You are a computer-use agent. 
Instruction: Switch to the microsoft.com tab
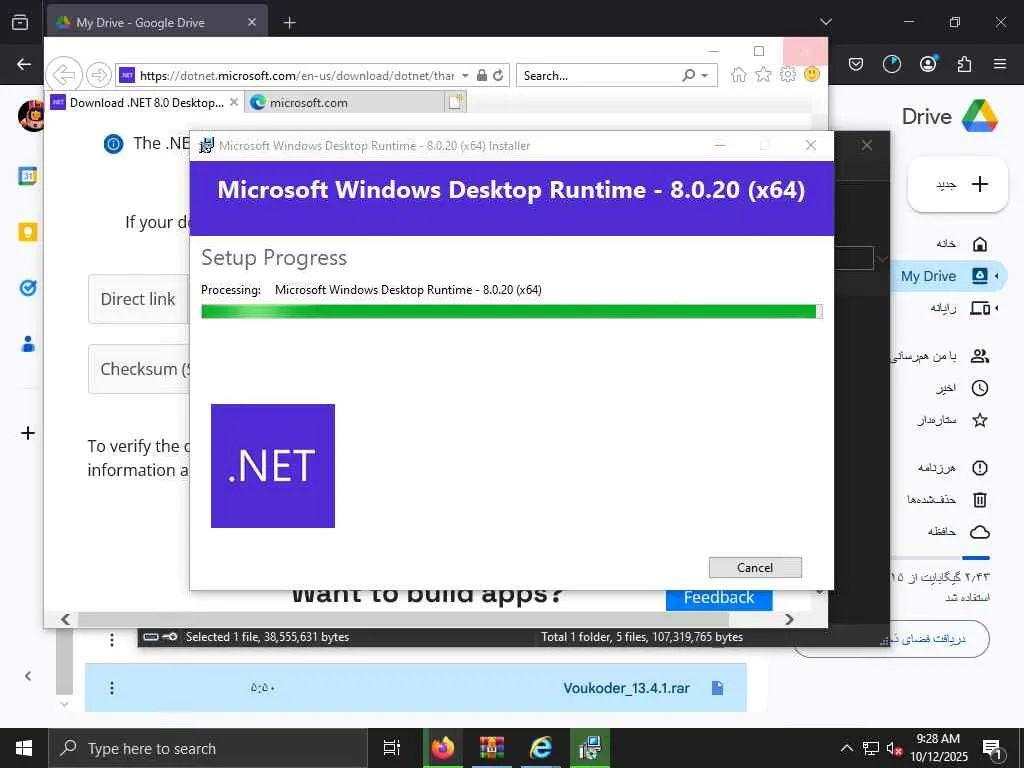point(346,103)
